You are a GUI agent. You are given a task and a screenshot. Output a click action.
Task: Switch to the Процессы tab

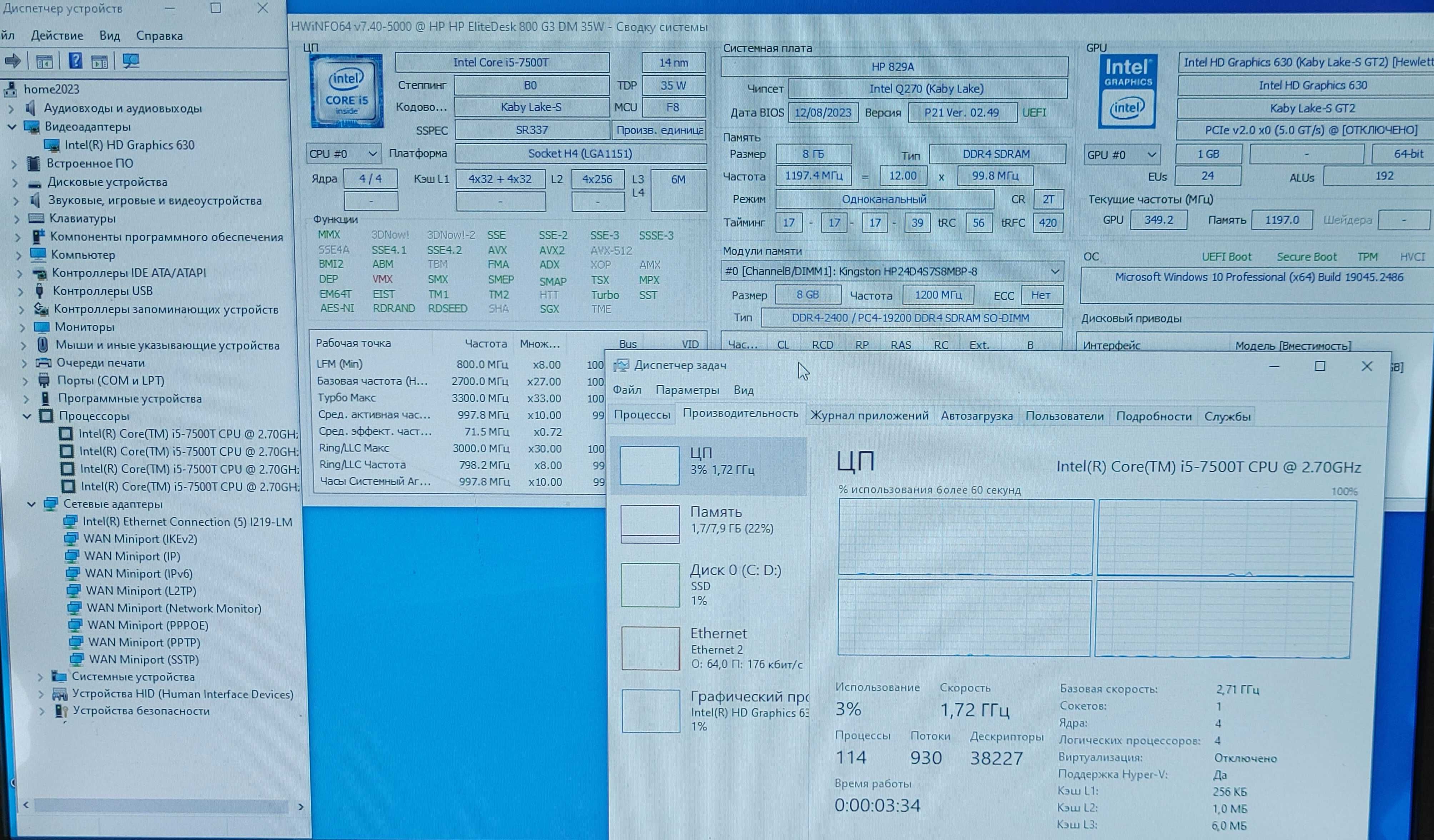pyautogui.click(x=642, y=415)
